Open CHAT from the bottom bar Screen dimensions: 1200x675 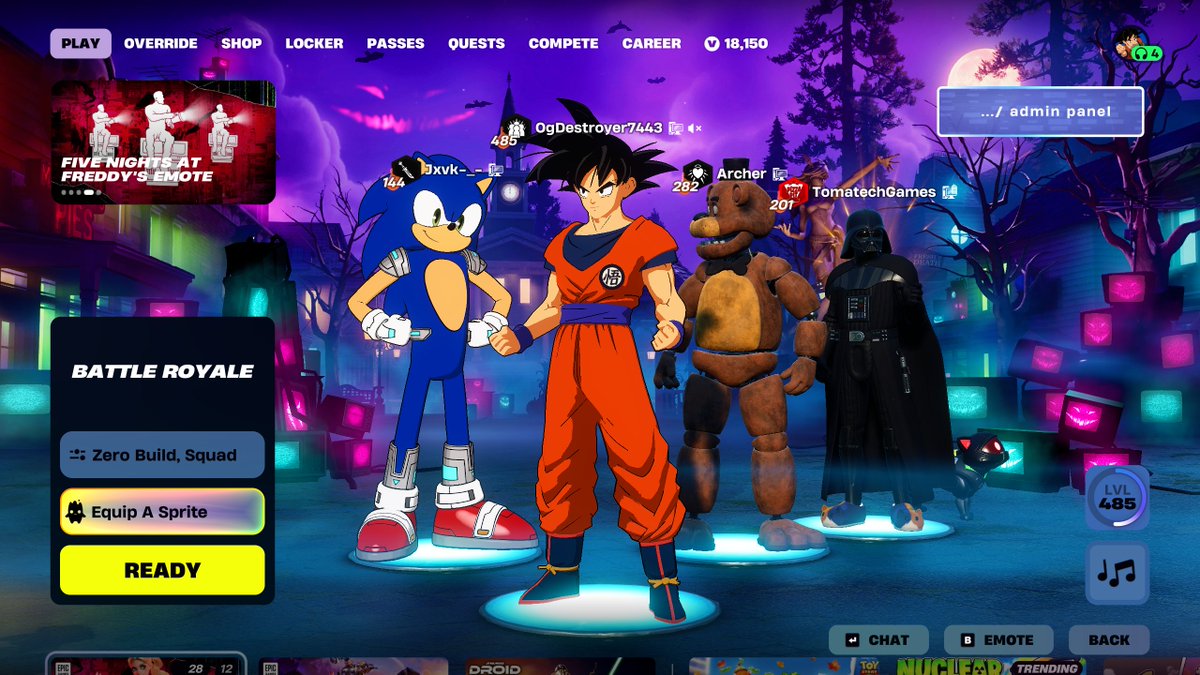point(879,640)
